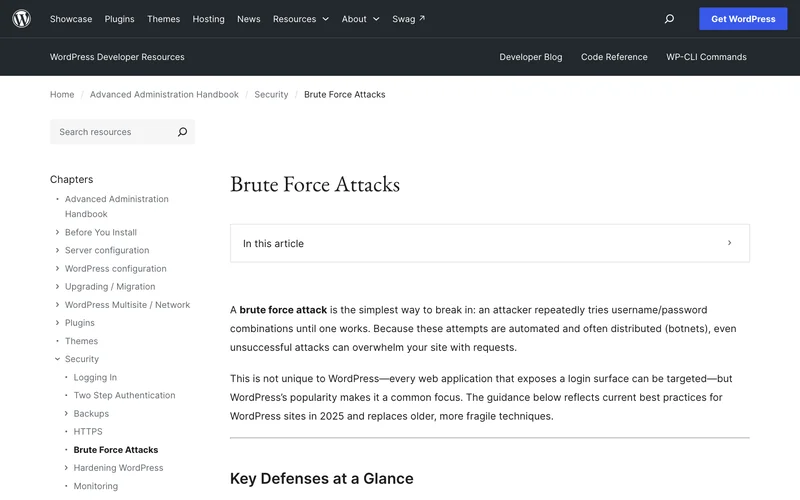Open the Backups sidebar link
800x500 pixels.
(x=91, y=413)
